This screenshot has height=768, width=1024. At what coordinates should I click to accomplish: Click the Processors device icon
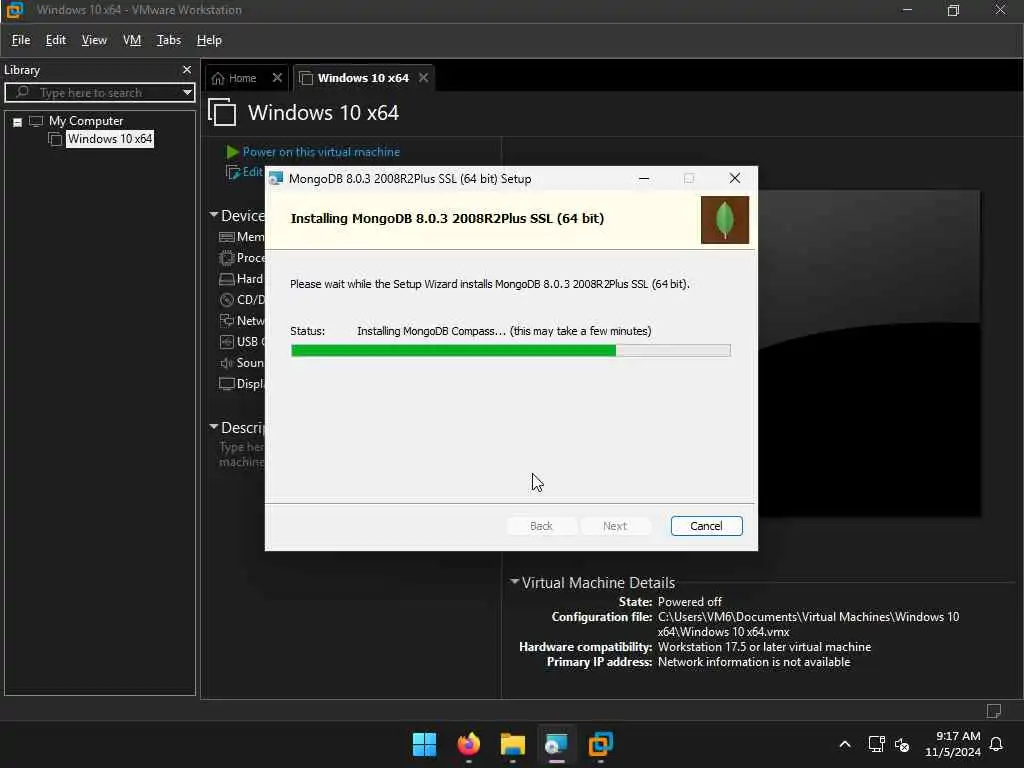pos(227,258)
